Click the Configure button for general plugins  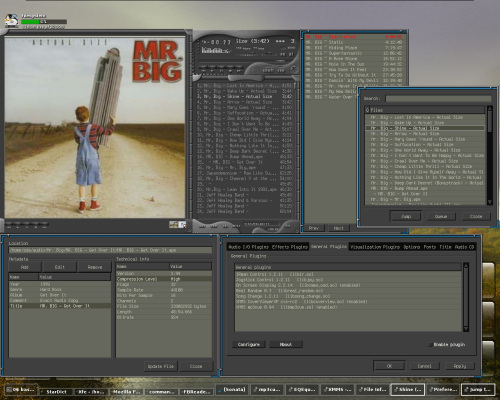pos(249,344)
